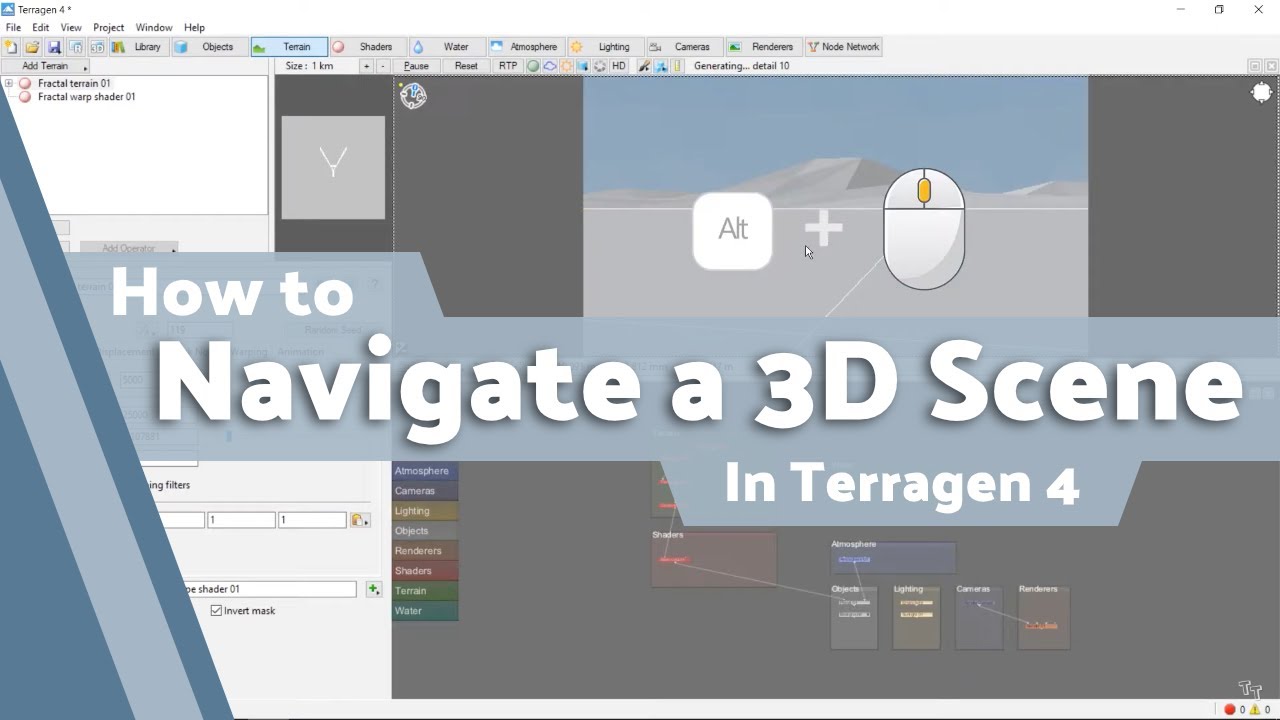1280x720 pixels.
Task: Toggle shaders display with the green sphere icon
Action: tap(533, 66)
